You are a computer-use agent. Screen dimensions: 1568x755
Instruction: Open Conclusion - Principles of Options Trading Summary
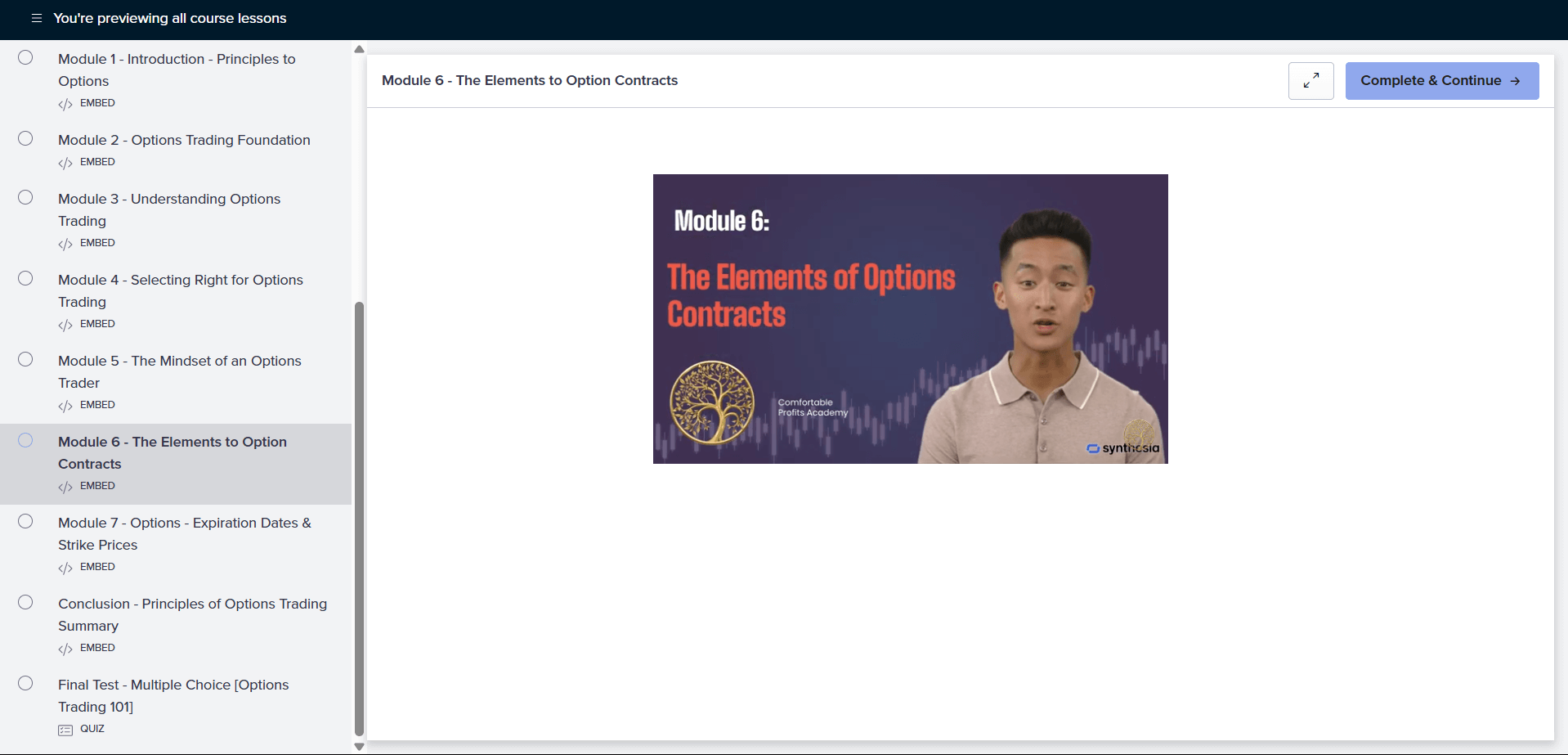[192, 614]
